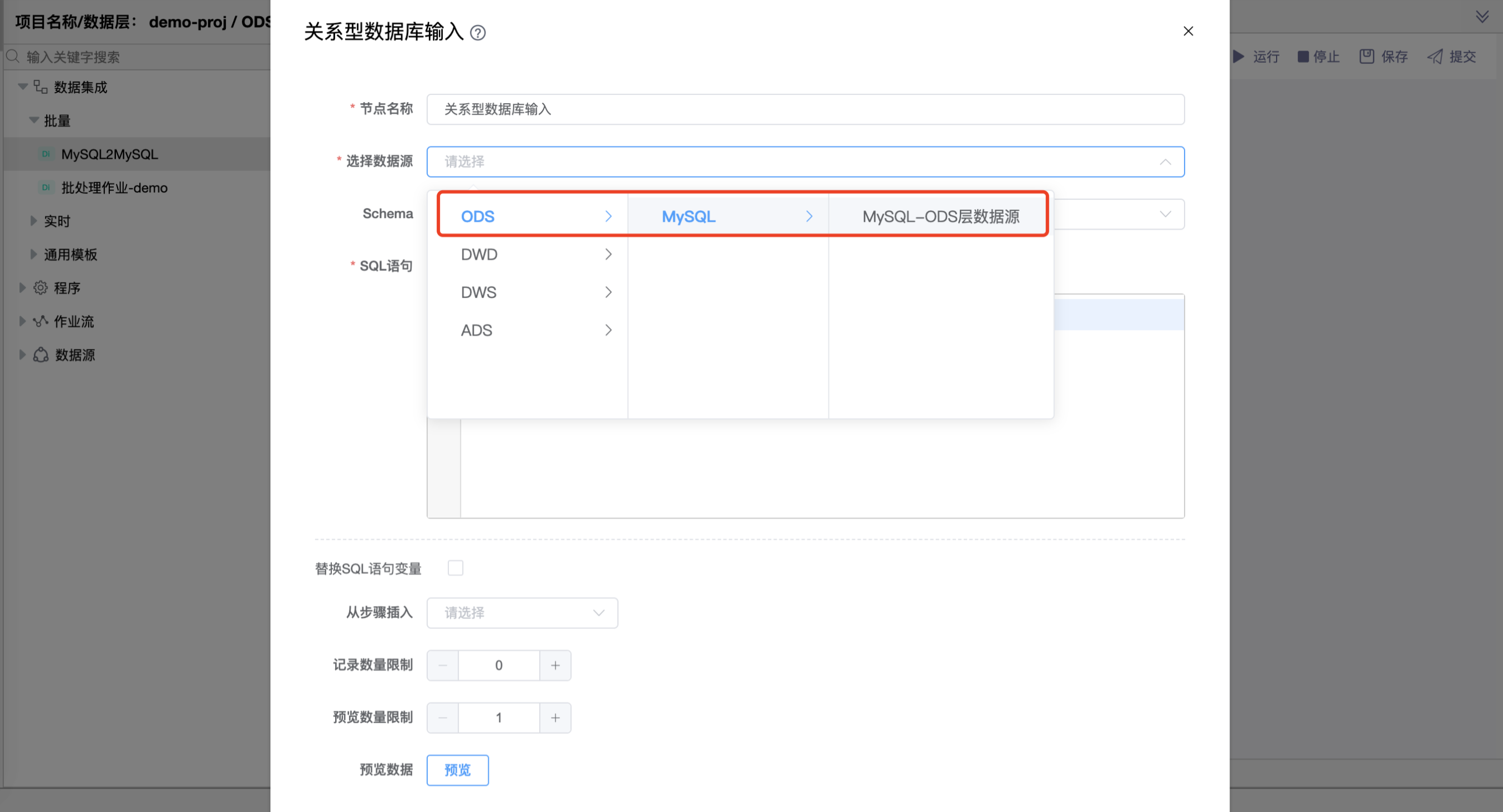Click the search magnifier icon in sidebar
This screenshot has height=812, width=1503.
coord(13,57)
